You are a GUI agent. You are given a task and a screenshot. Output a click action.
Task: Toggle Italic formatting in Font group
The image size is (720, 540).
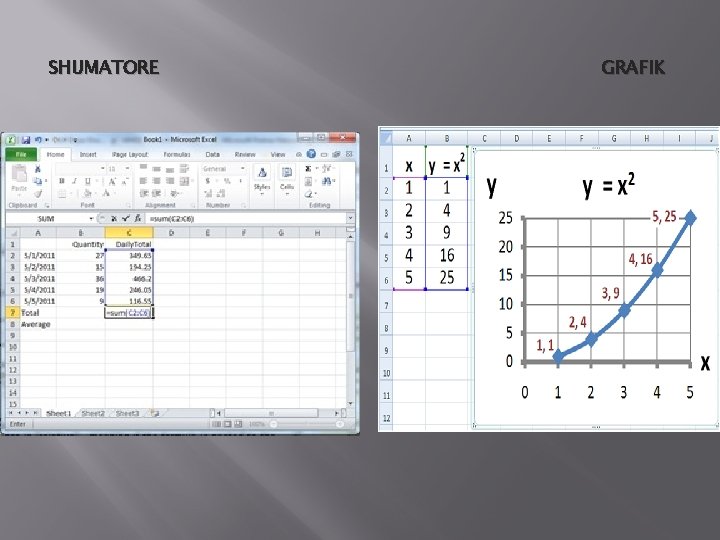pos(74,181)
